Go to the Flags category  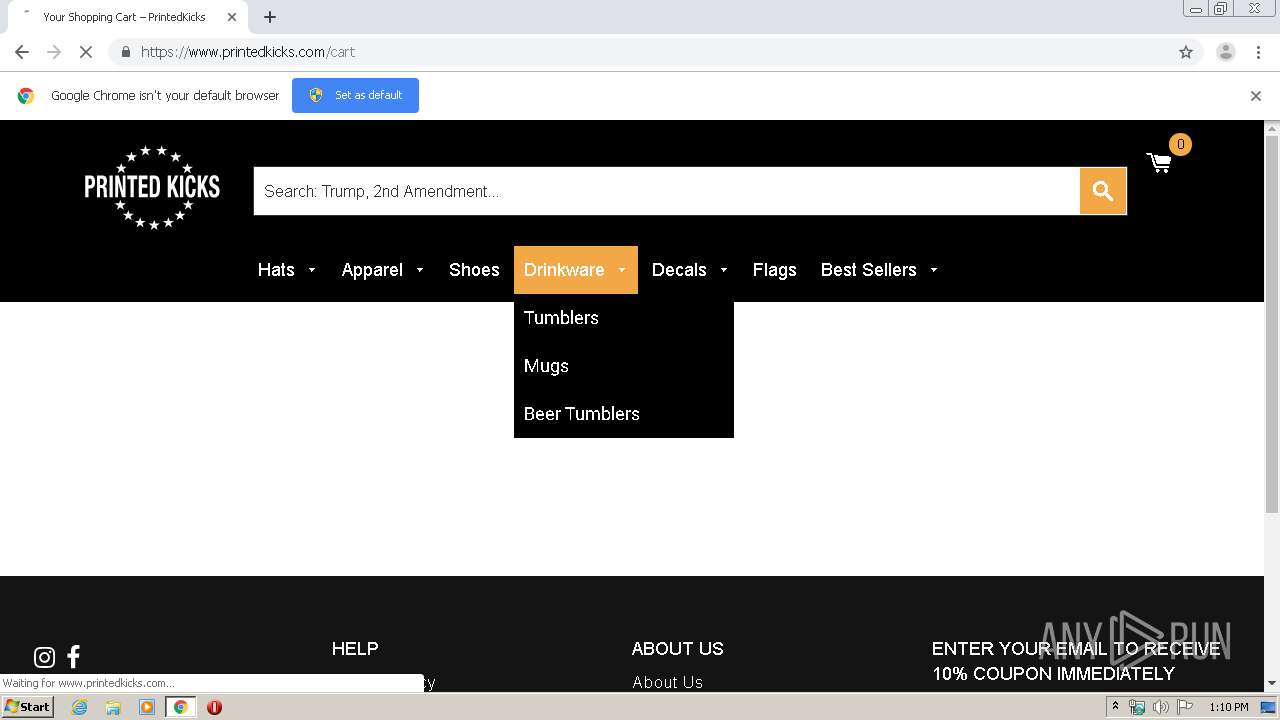[774, 270]
